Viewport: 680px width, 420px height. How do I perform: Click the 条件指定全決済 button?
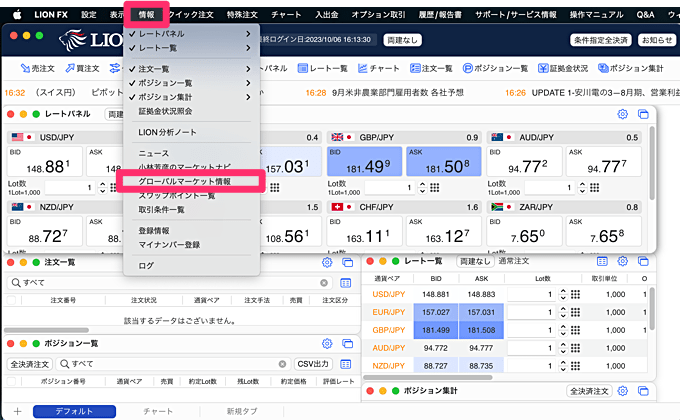point(601,40)
